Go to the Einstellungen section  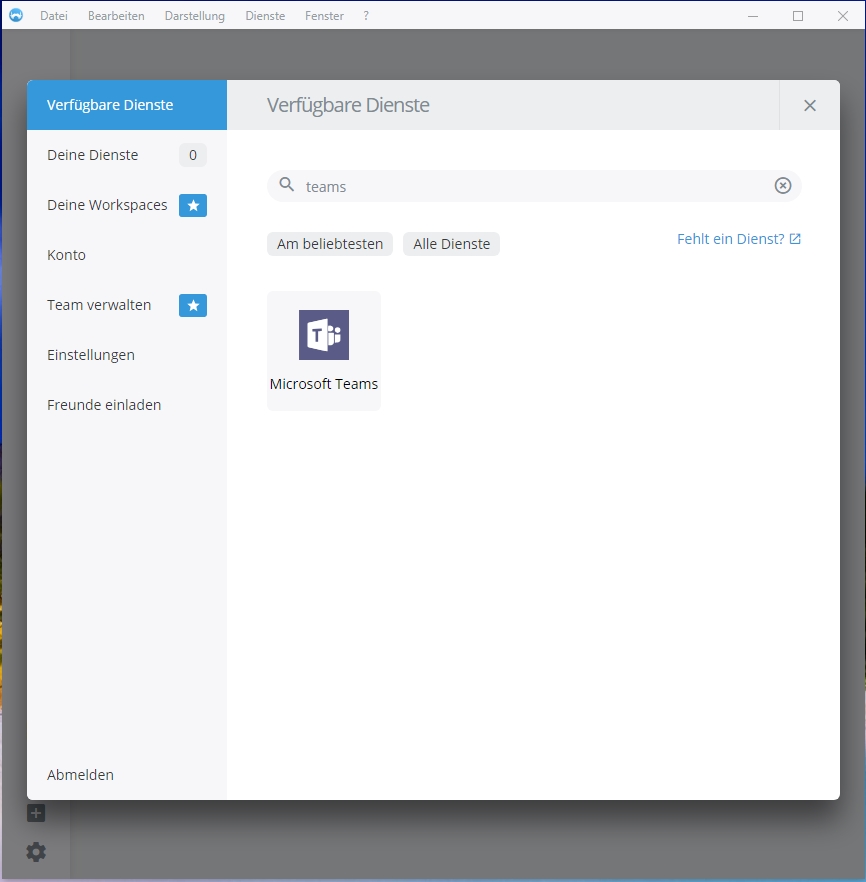point(91,355)
